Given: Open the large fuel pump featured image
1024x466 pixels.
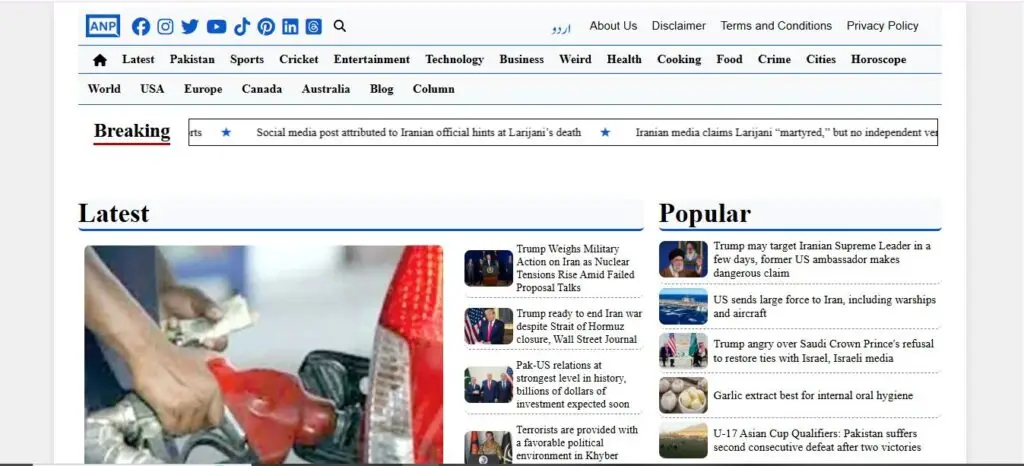Looking at the screenshot, I should pyautogui.click(x=264, y=354).
